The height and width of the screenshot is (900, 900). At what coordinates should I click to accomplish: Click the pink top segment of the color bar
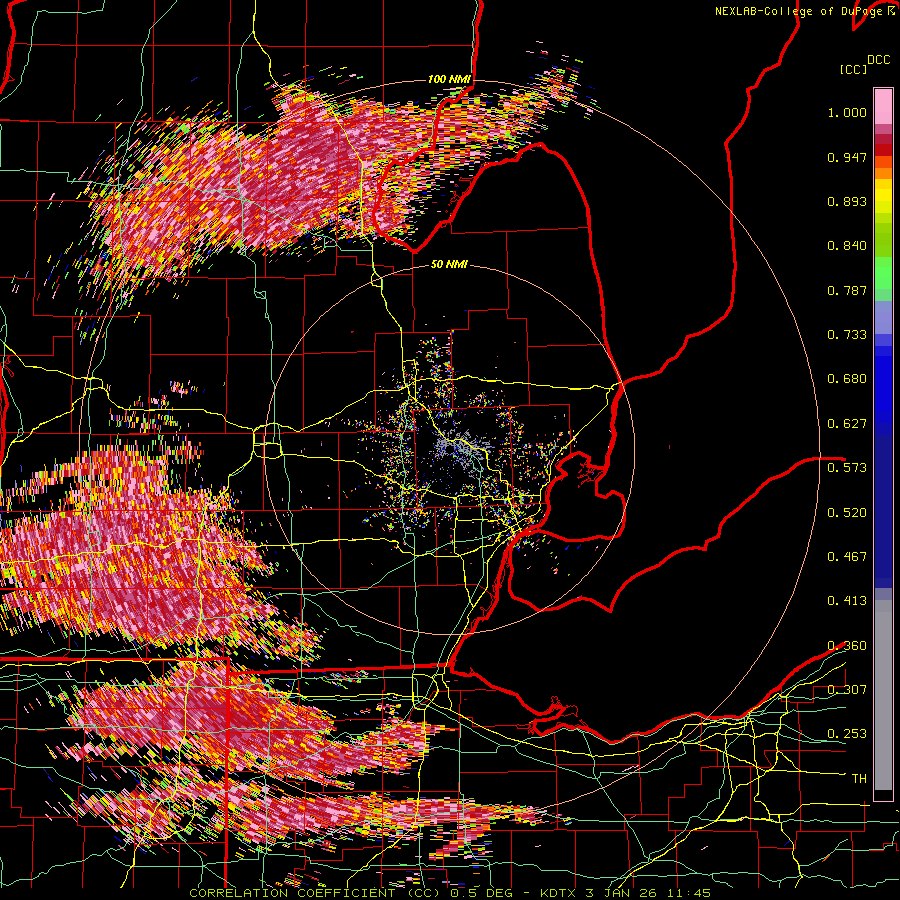coord(883,106)
